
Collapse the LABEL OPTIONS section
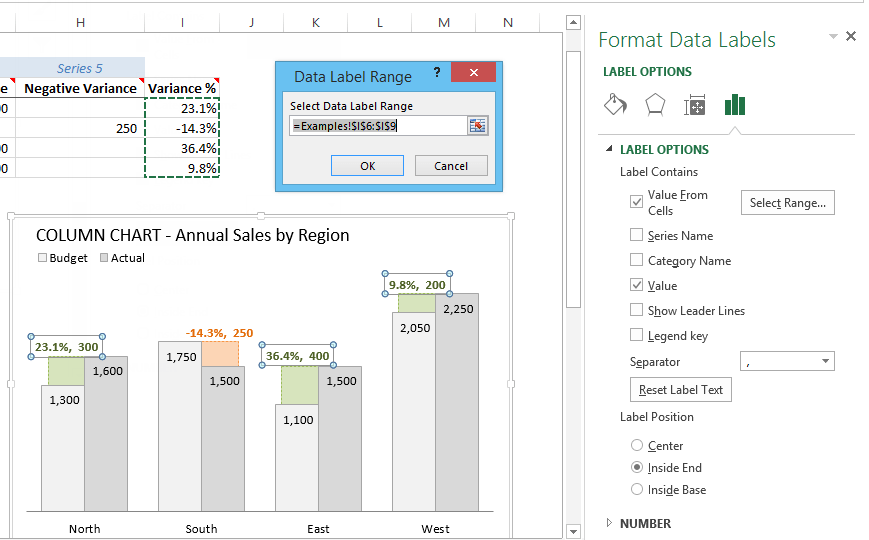click(x=609, y=149)
